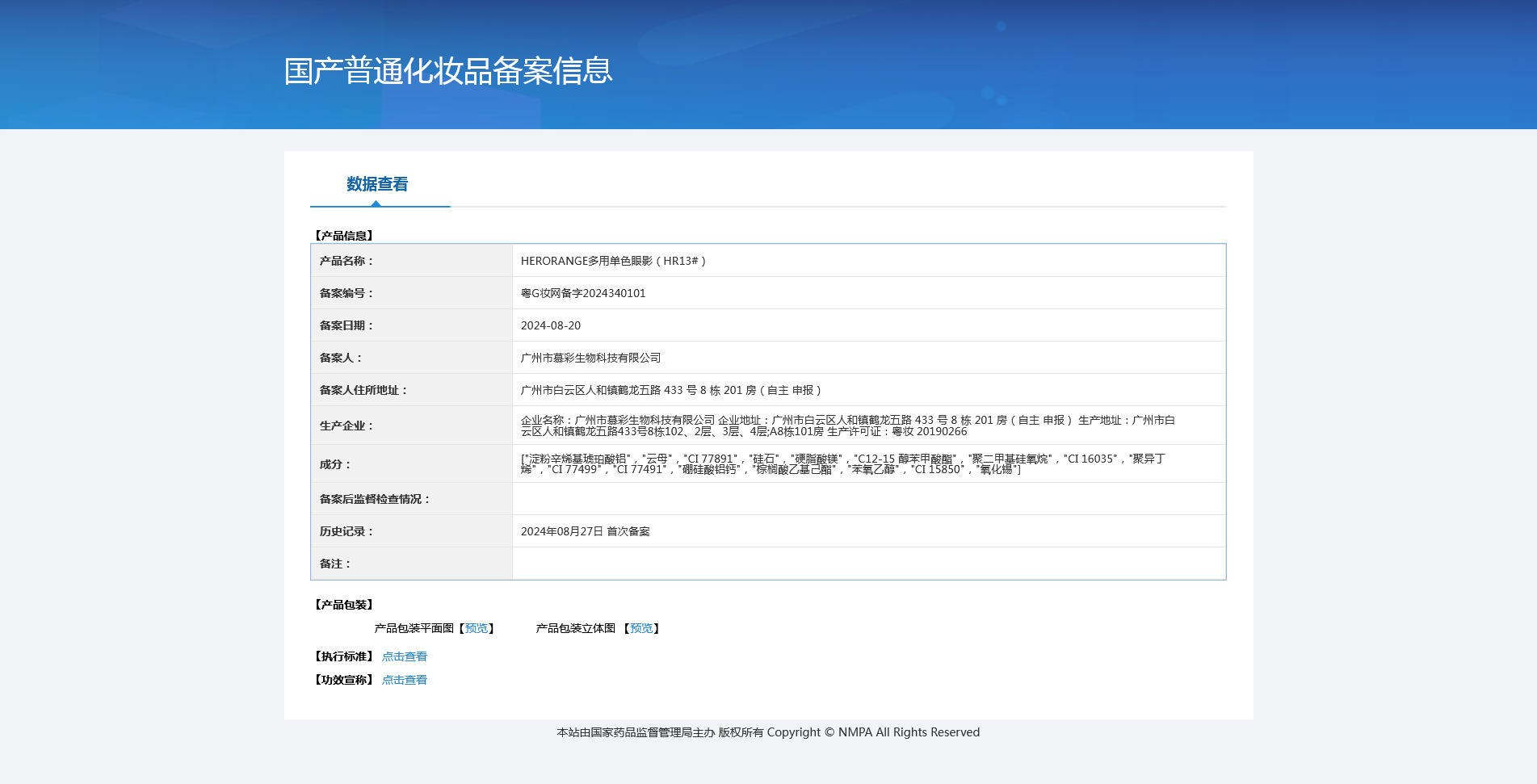Click the NMPA copyright footer text
The image size is (1537, 784).
pos(768,732)
